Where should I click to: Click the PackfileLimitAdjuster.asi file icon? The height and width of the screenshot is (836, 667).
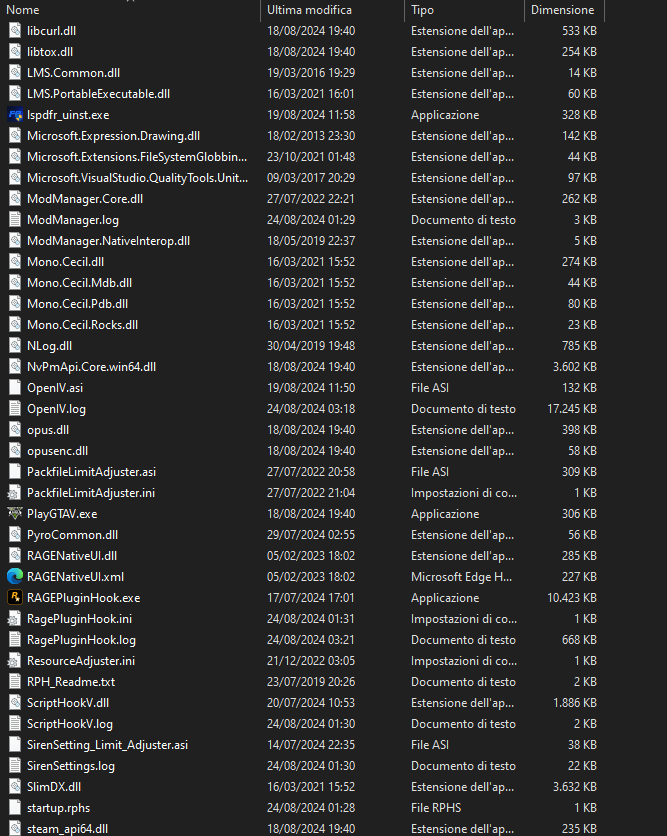(x=15, y=471)
